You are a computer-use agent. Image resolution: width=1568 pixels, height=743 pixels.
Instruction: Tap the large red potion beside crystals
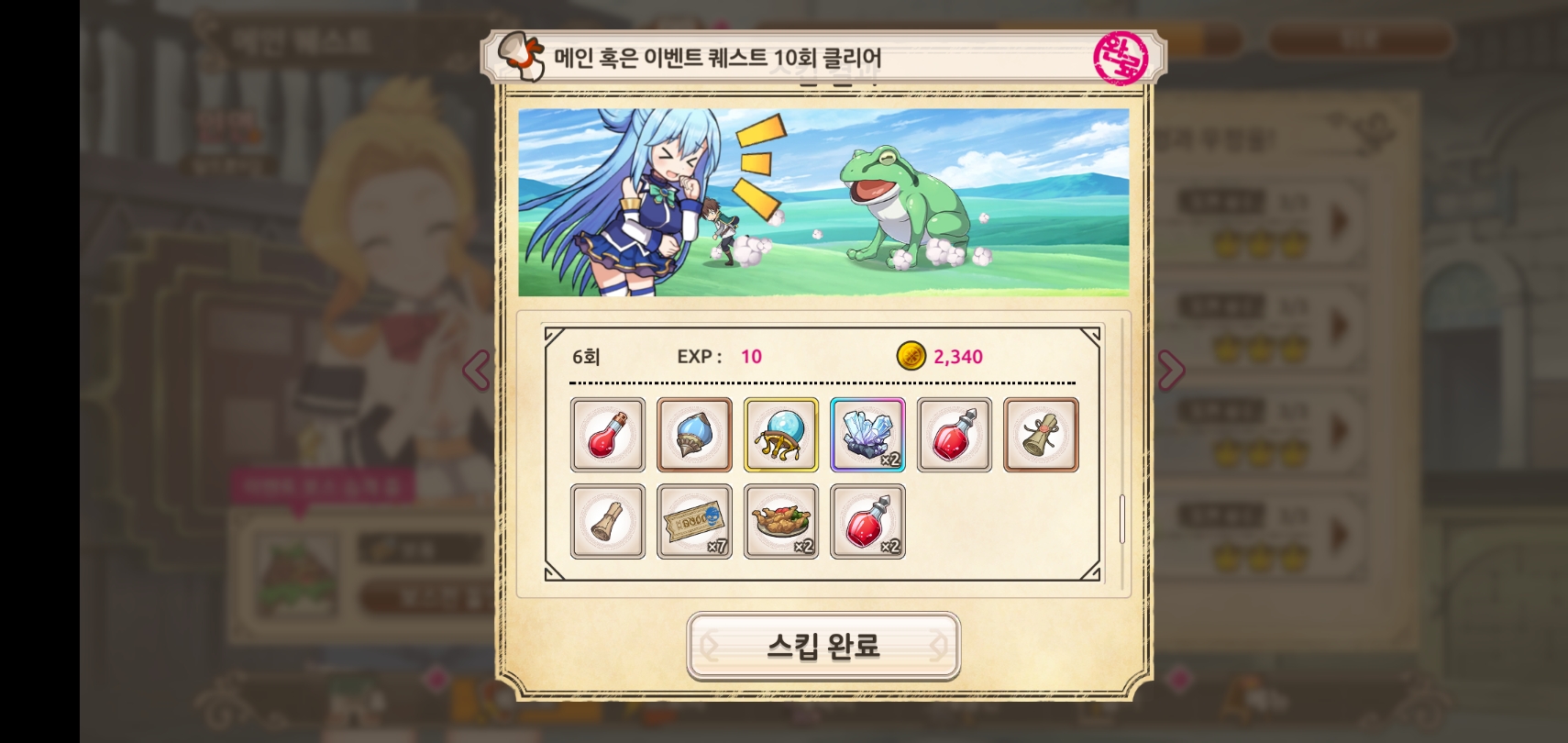coord(954,435)
